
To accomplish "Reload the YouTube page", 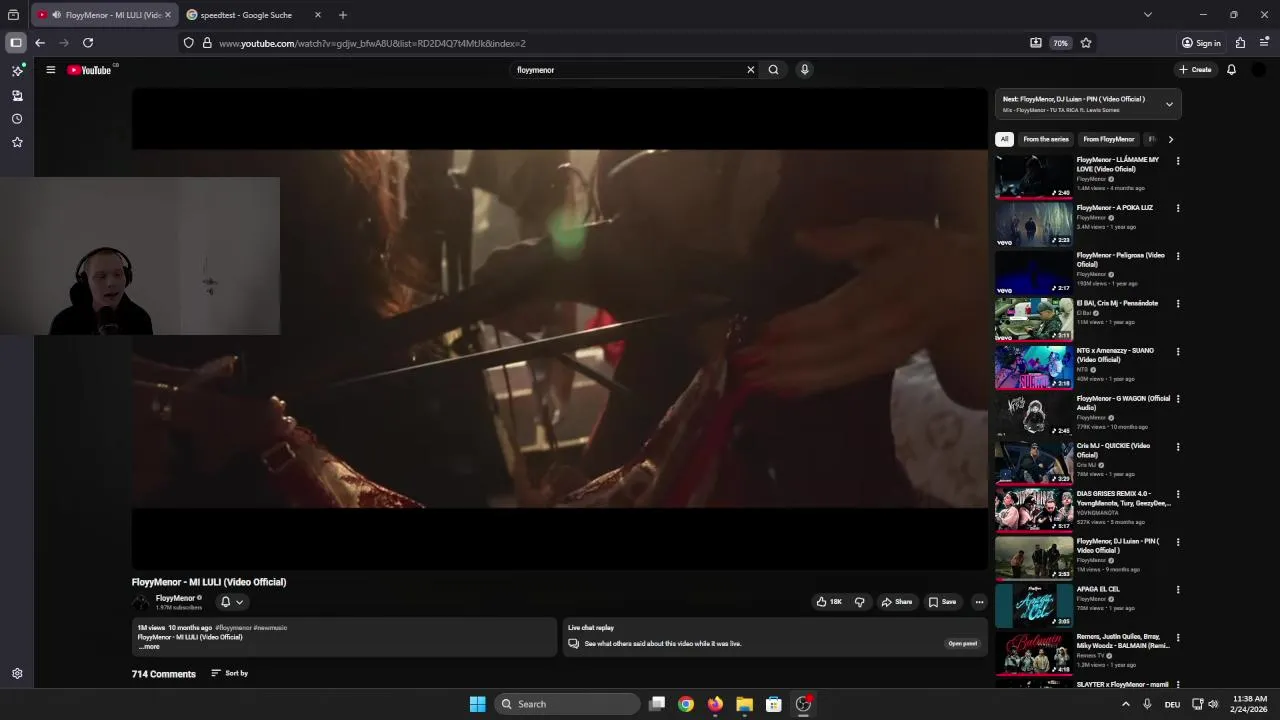I will pos(88,43).
